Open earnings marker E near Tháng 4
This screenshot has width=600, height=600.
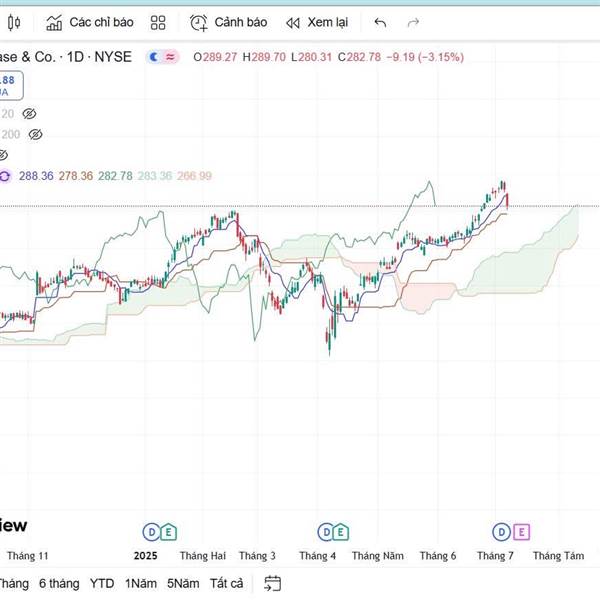(341, 532)
